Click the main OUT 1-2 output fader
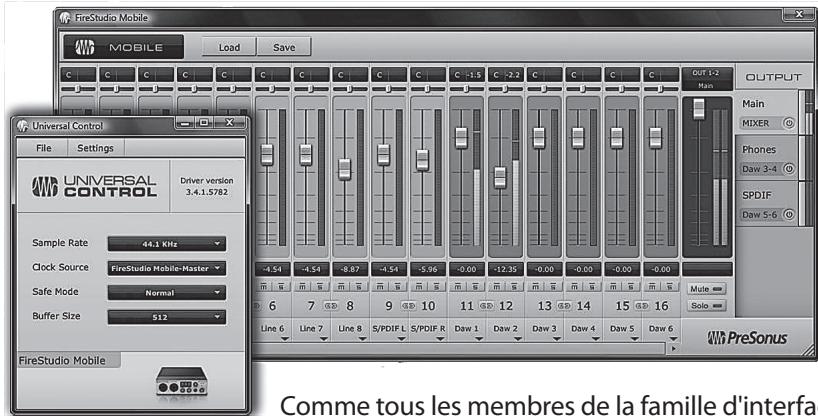This screenshot has height=417, width=818. click(699, 109)
